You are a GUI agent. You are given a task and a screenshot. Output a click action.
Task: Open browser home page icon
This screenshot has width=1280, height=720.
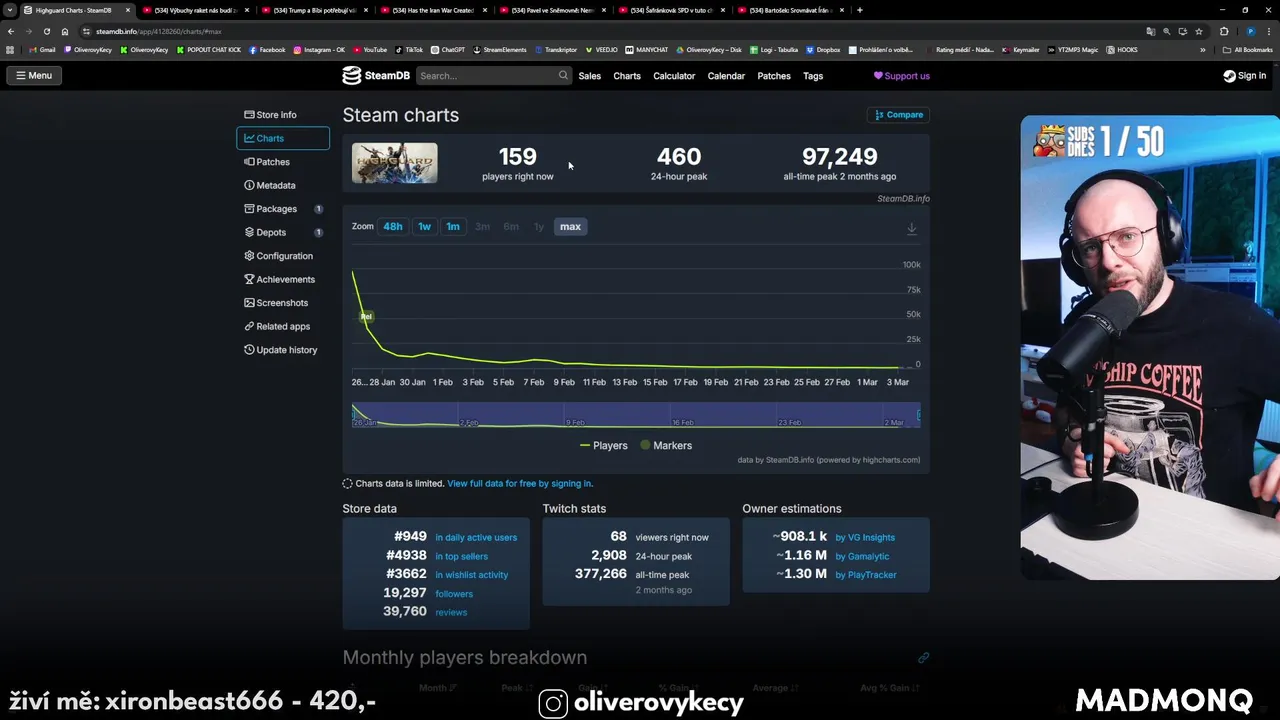pos(65,31)
